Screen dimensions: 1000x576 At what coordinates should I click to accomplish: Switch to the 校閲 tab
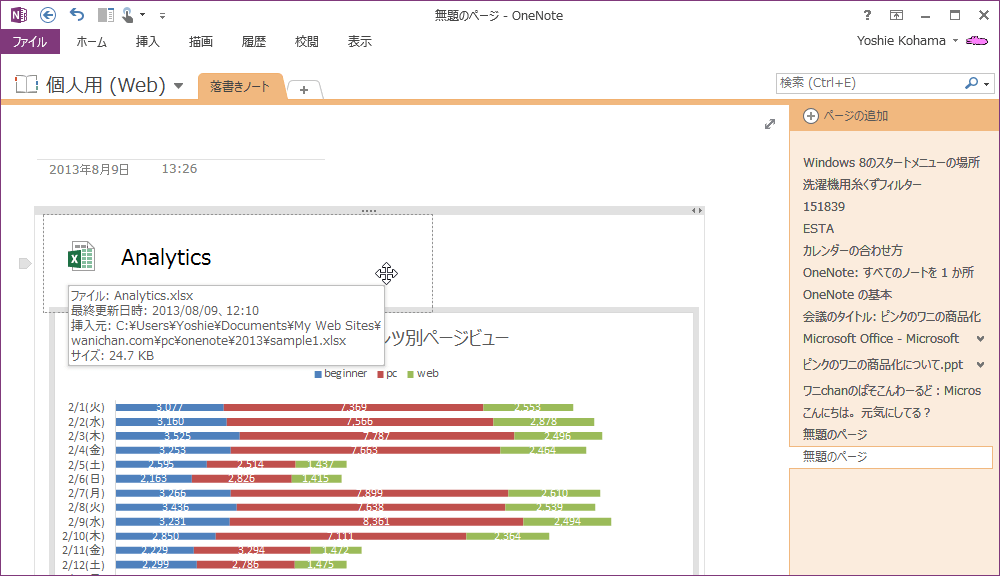pos(306,41)
